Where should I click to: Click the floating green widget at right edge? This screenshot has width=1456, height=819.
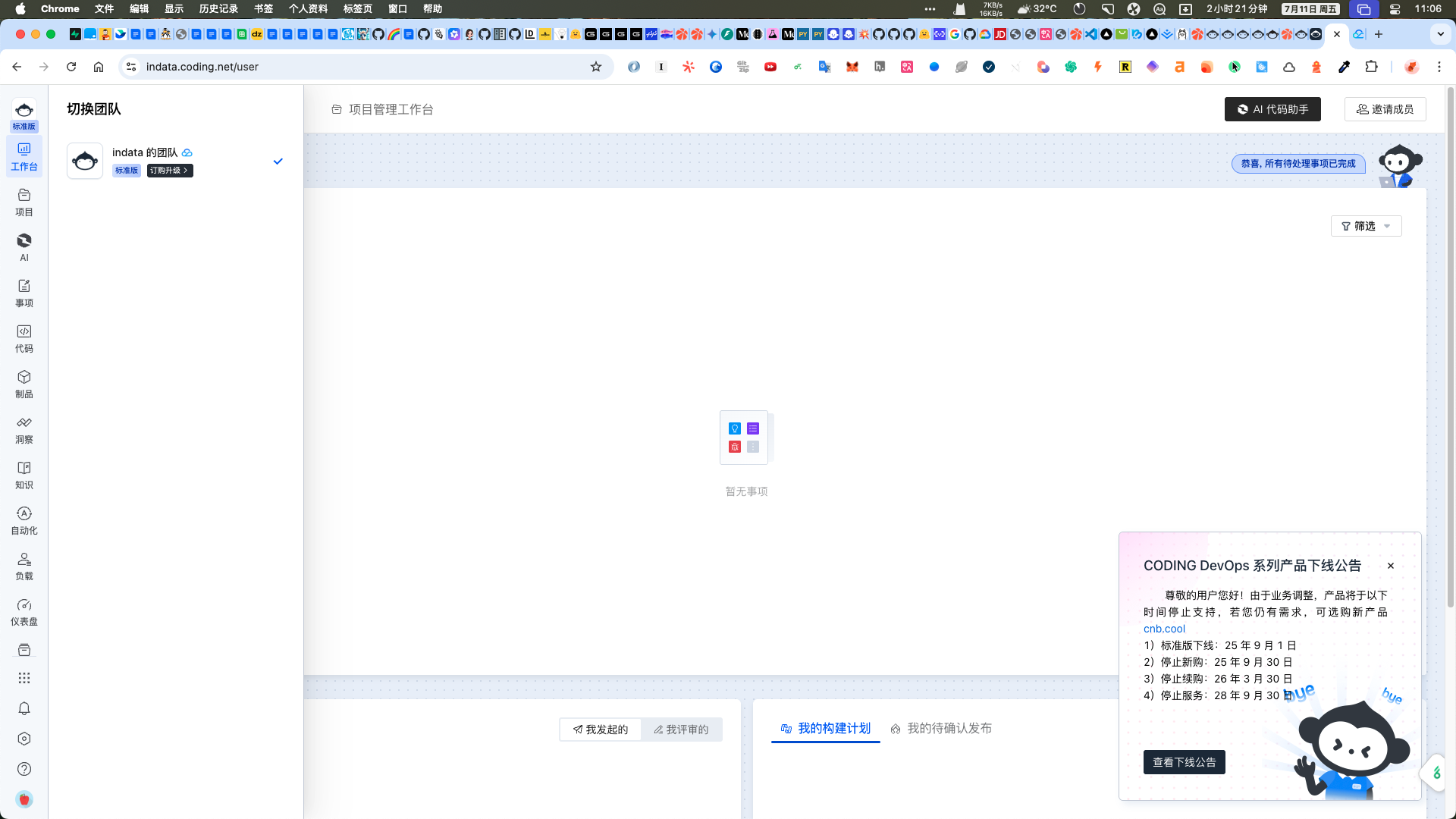tap(1436, 773)
